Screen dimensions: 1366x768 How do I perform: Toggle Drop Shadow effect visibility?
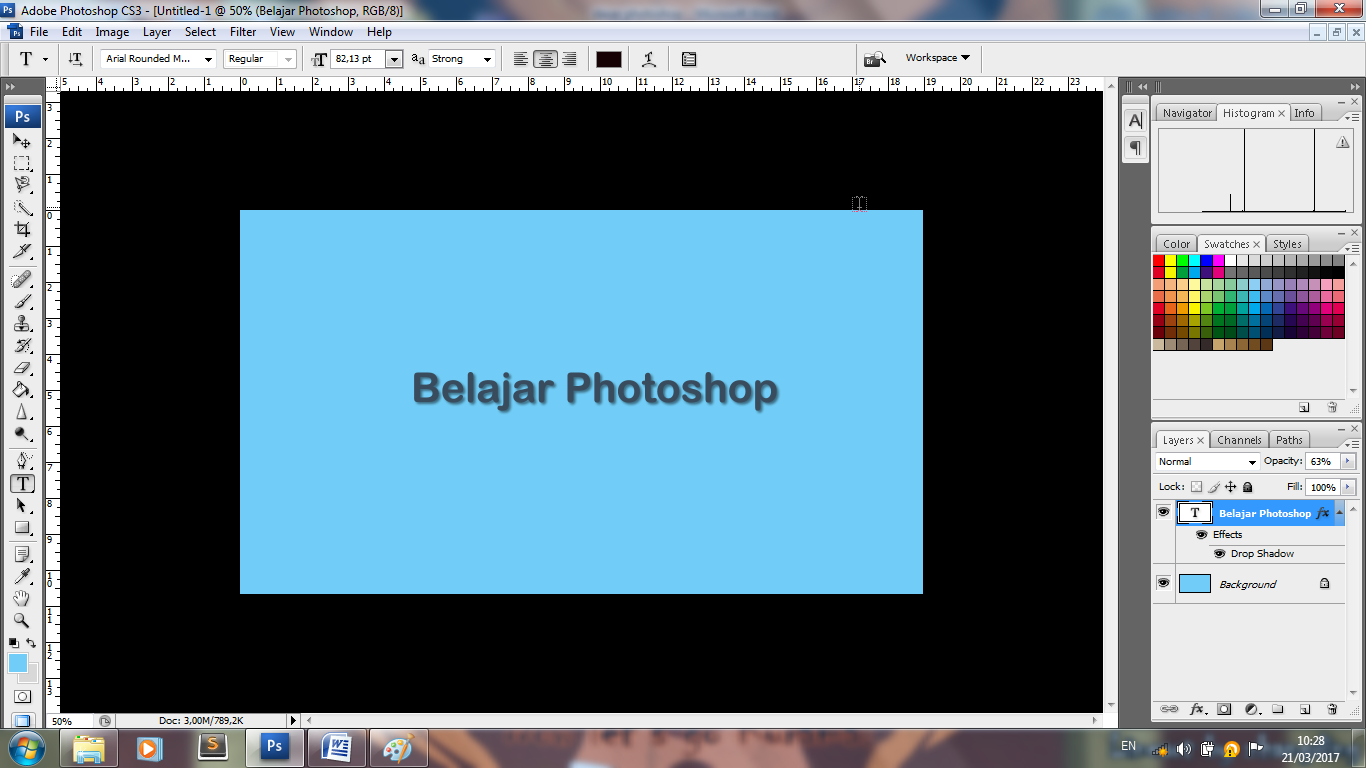click(1219, 553)
